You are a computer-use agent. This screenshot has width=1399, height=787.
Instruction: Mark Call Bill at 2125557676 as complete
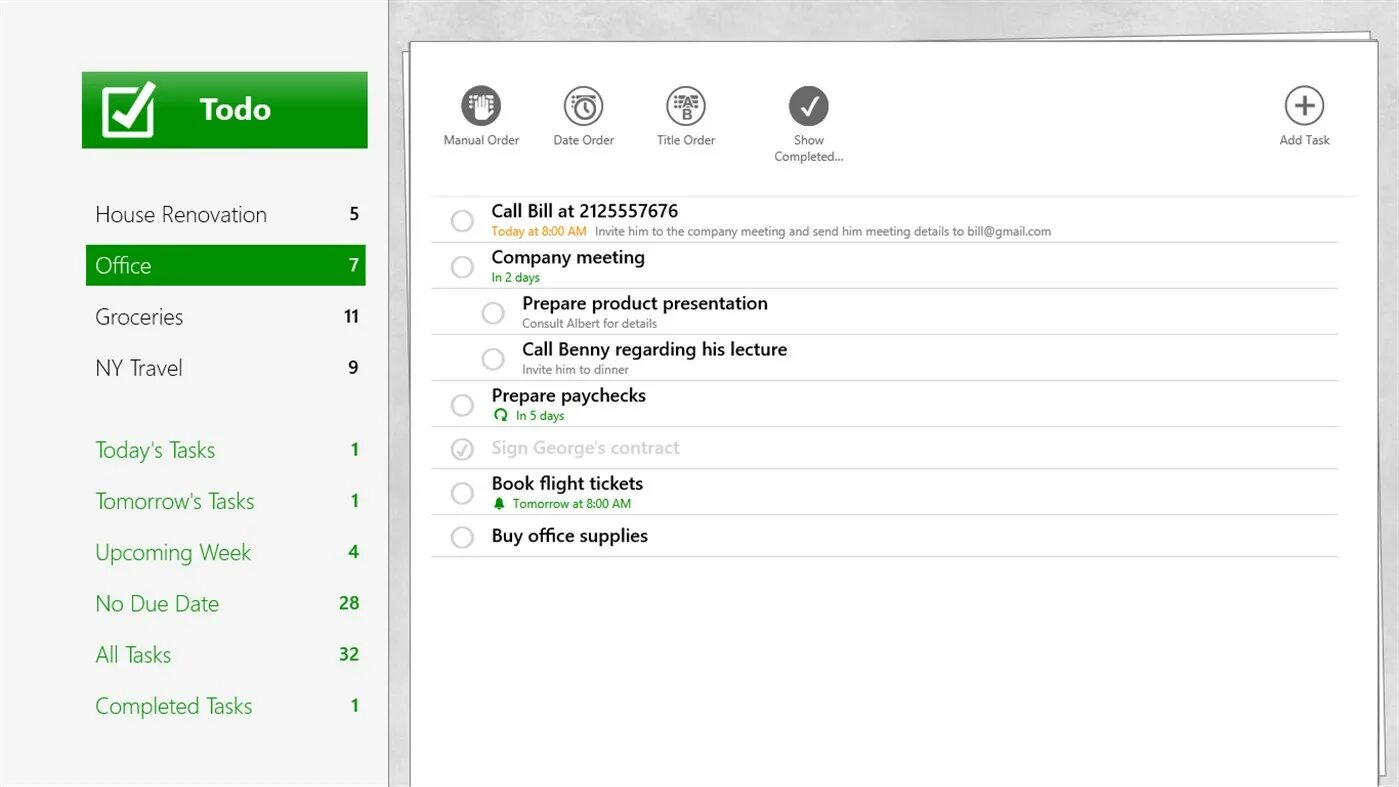(462, 220)
